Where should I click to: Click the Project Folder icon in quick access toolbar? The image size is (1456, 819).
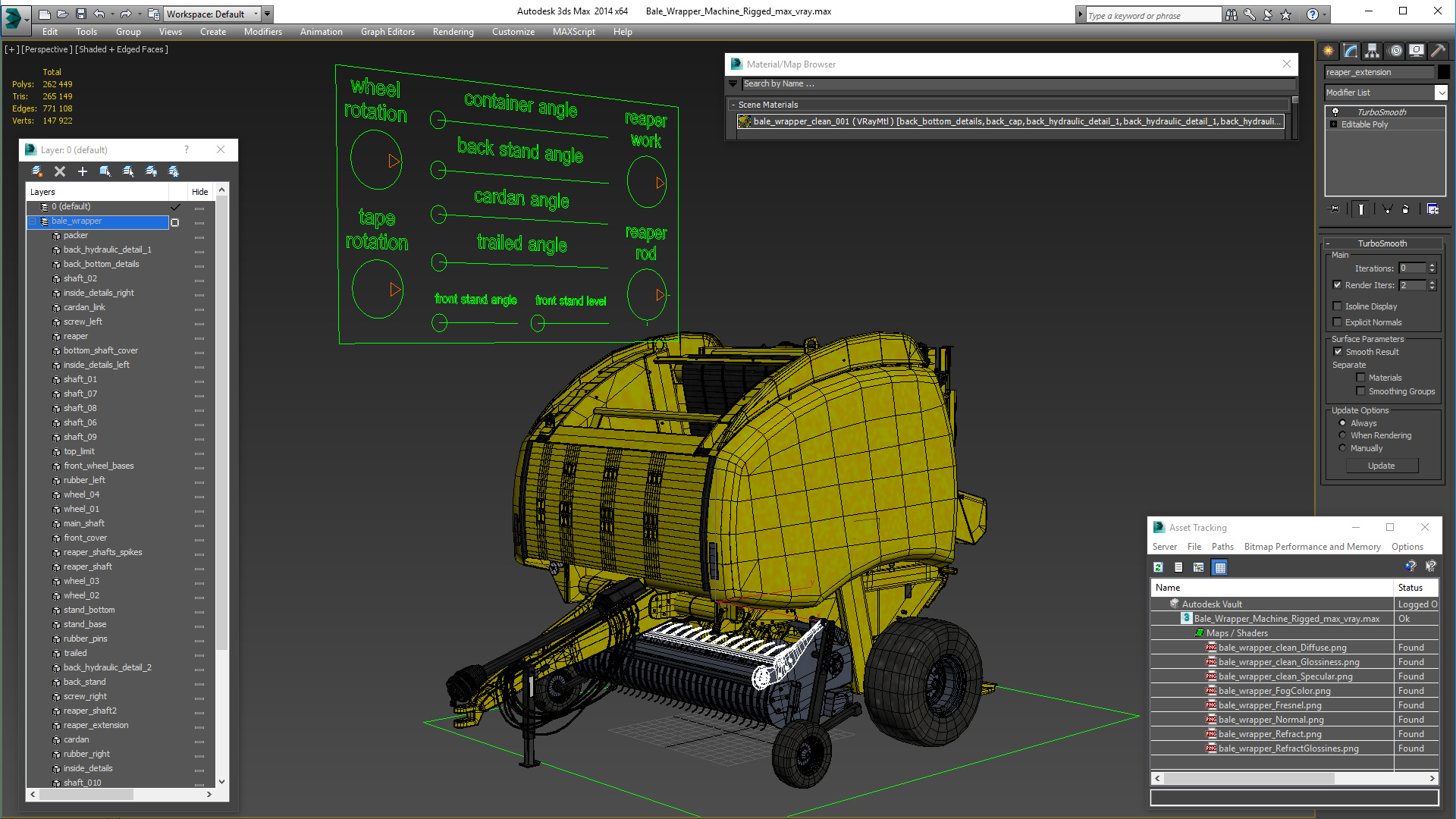point(153,14)
